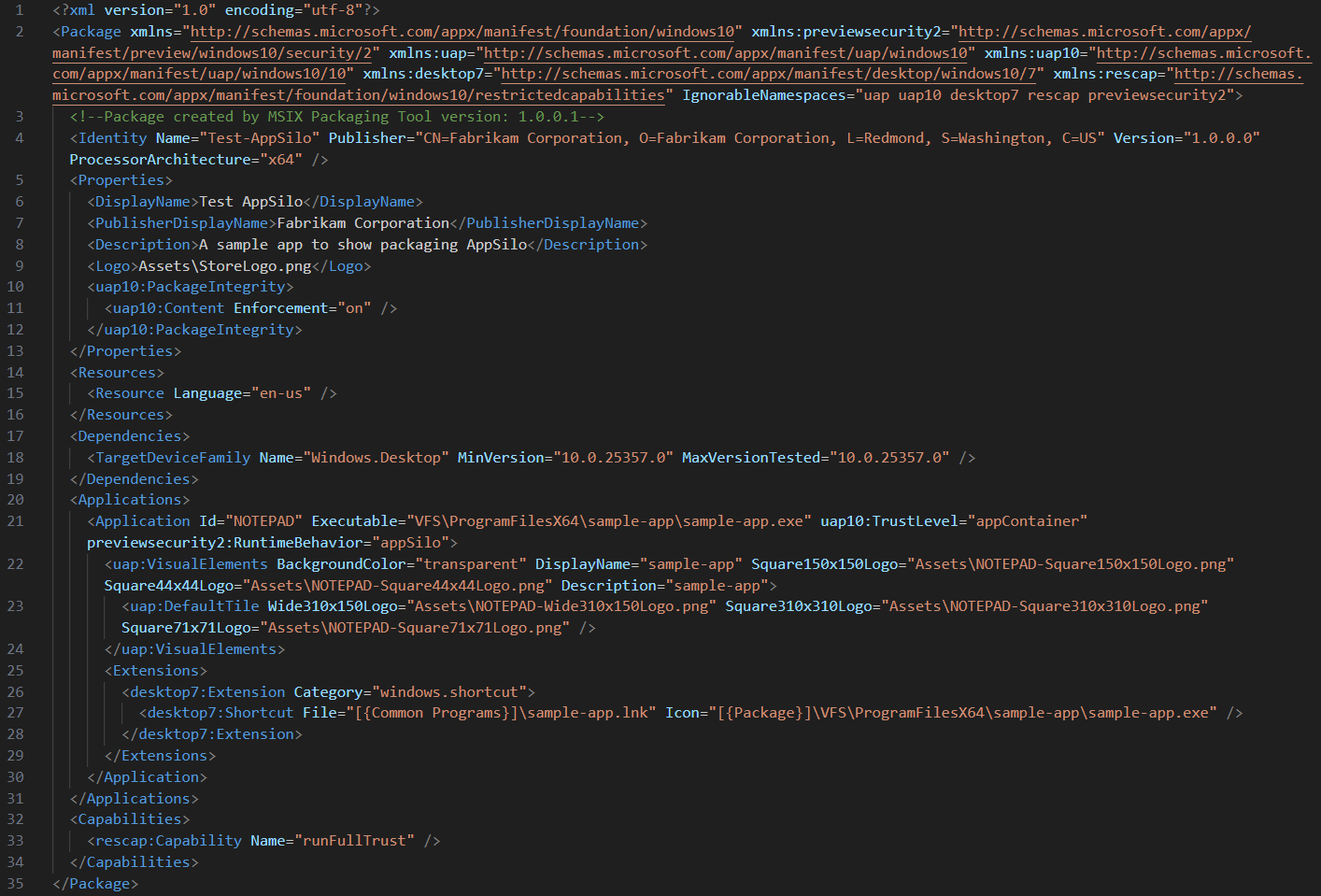1321x896 pixels.
Task: Click the closing Properties tag
Action: click(125, 351)
